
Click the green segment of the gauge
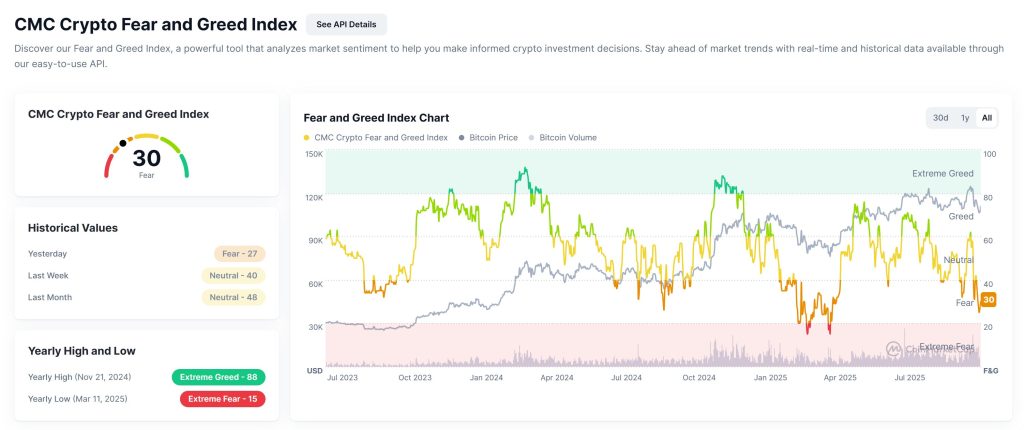[183, 165]
